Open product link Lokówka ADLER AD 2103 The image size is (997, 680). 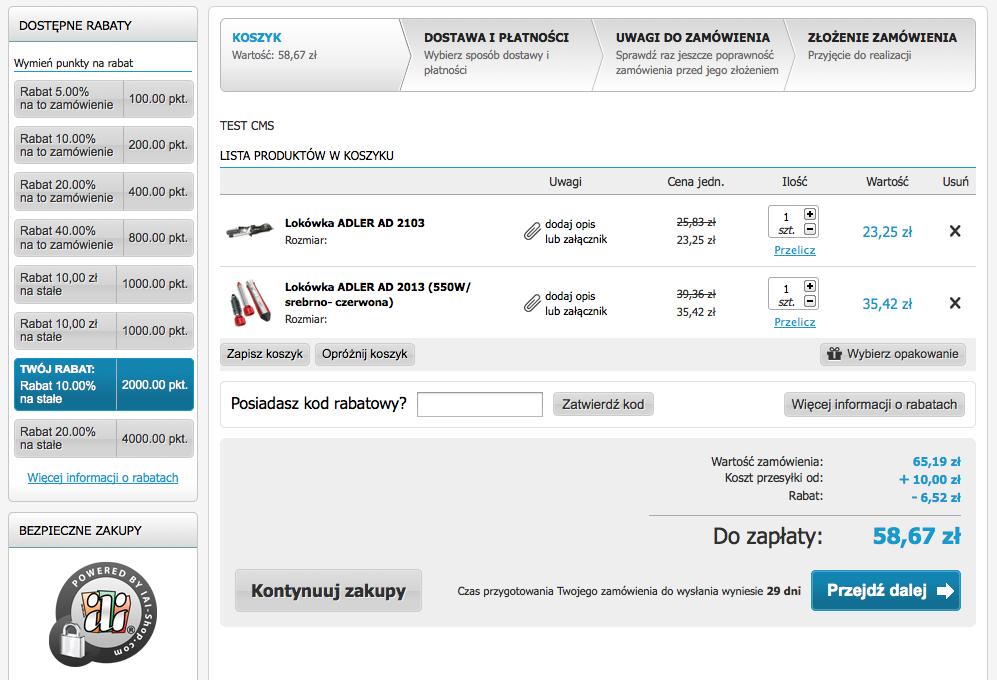pos(355,223)
